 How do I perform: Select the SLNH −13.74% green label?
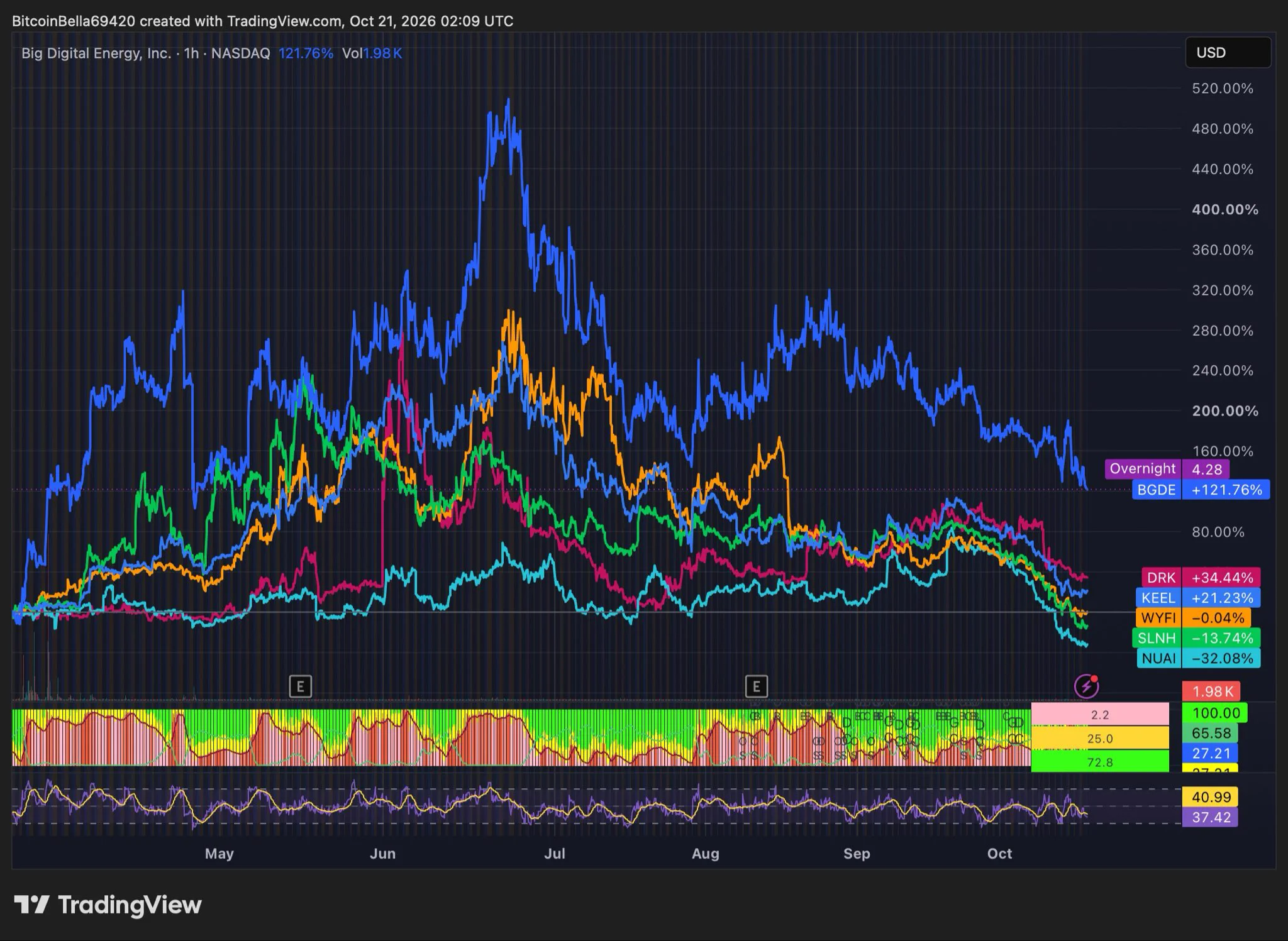click(1196, 638)
